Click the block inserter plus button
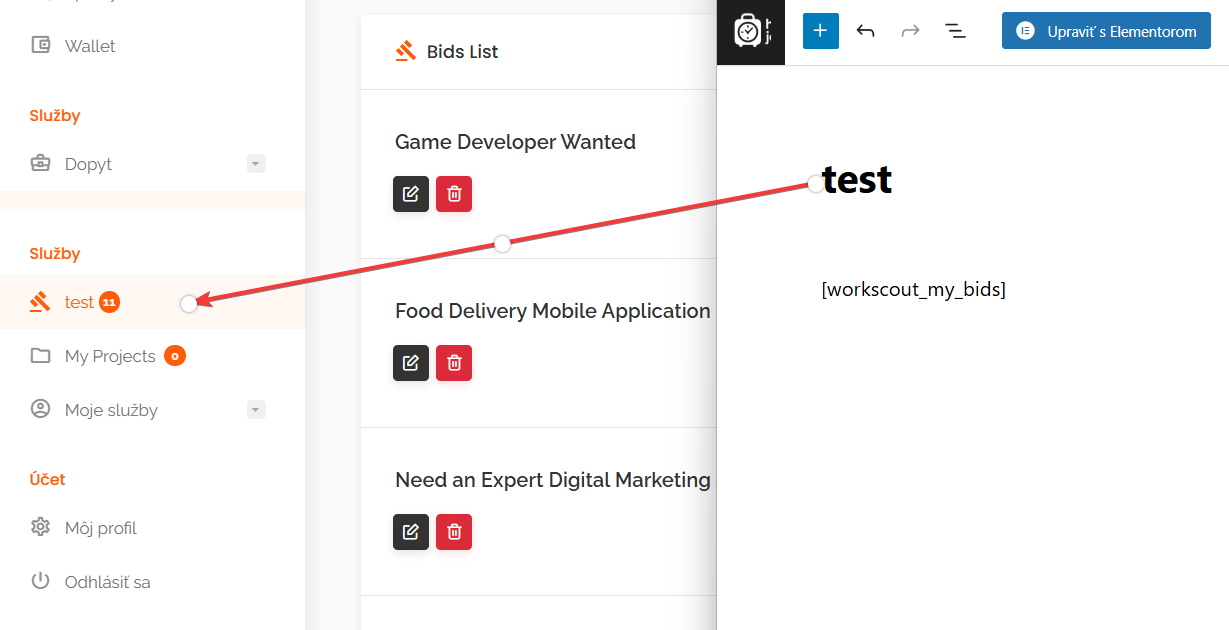Screen dimensions: 1229x630 820,31
